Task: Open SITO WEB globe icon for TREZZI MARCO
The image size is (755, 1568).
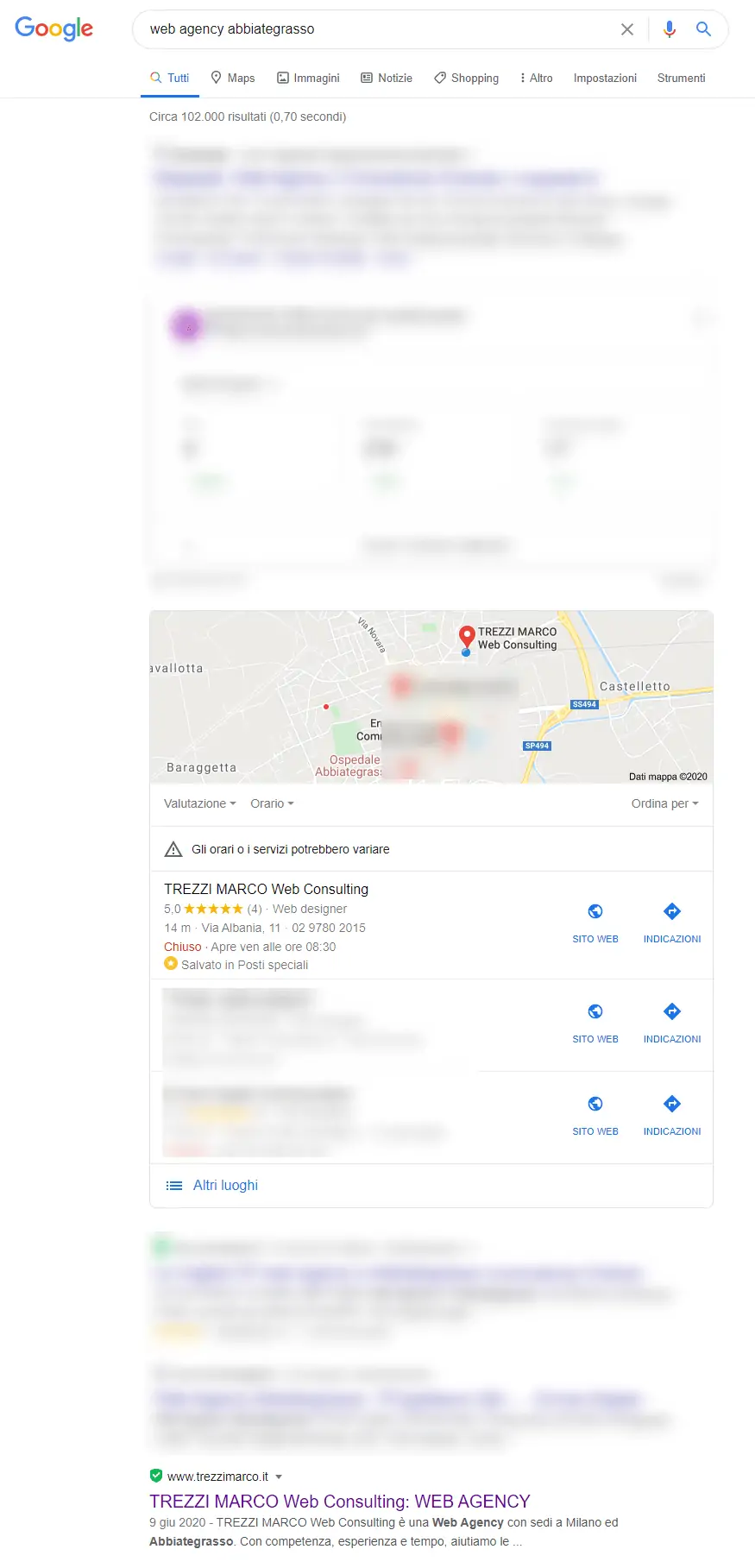Action: [595, 911]
